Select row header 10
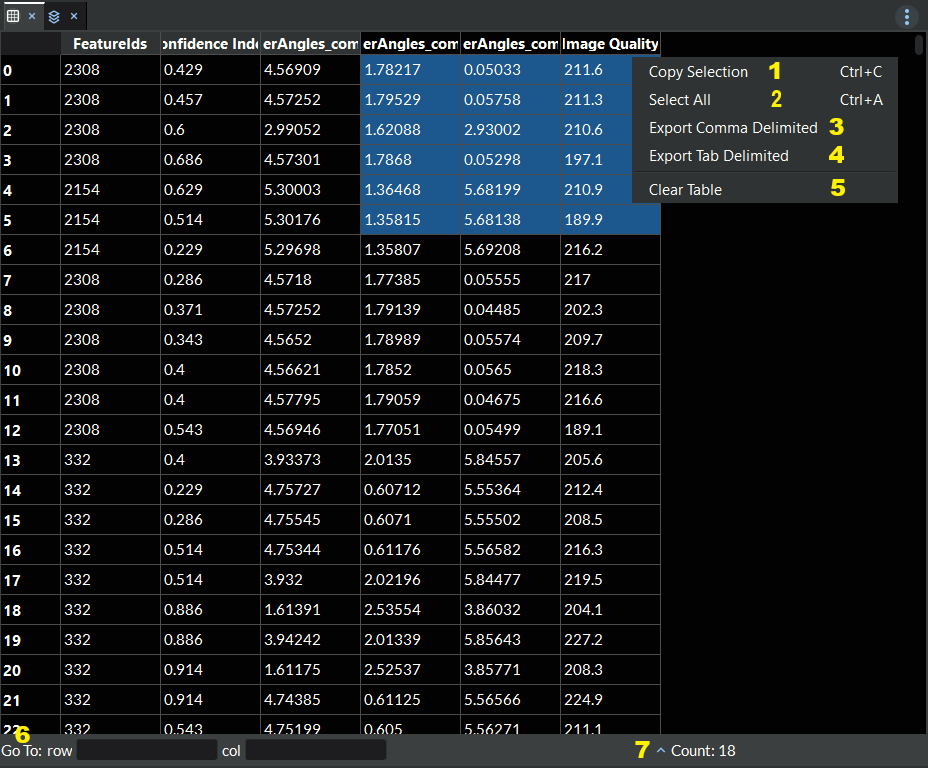This screenshot has height=768, width=928. pos(30,370)
